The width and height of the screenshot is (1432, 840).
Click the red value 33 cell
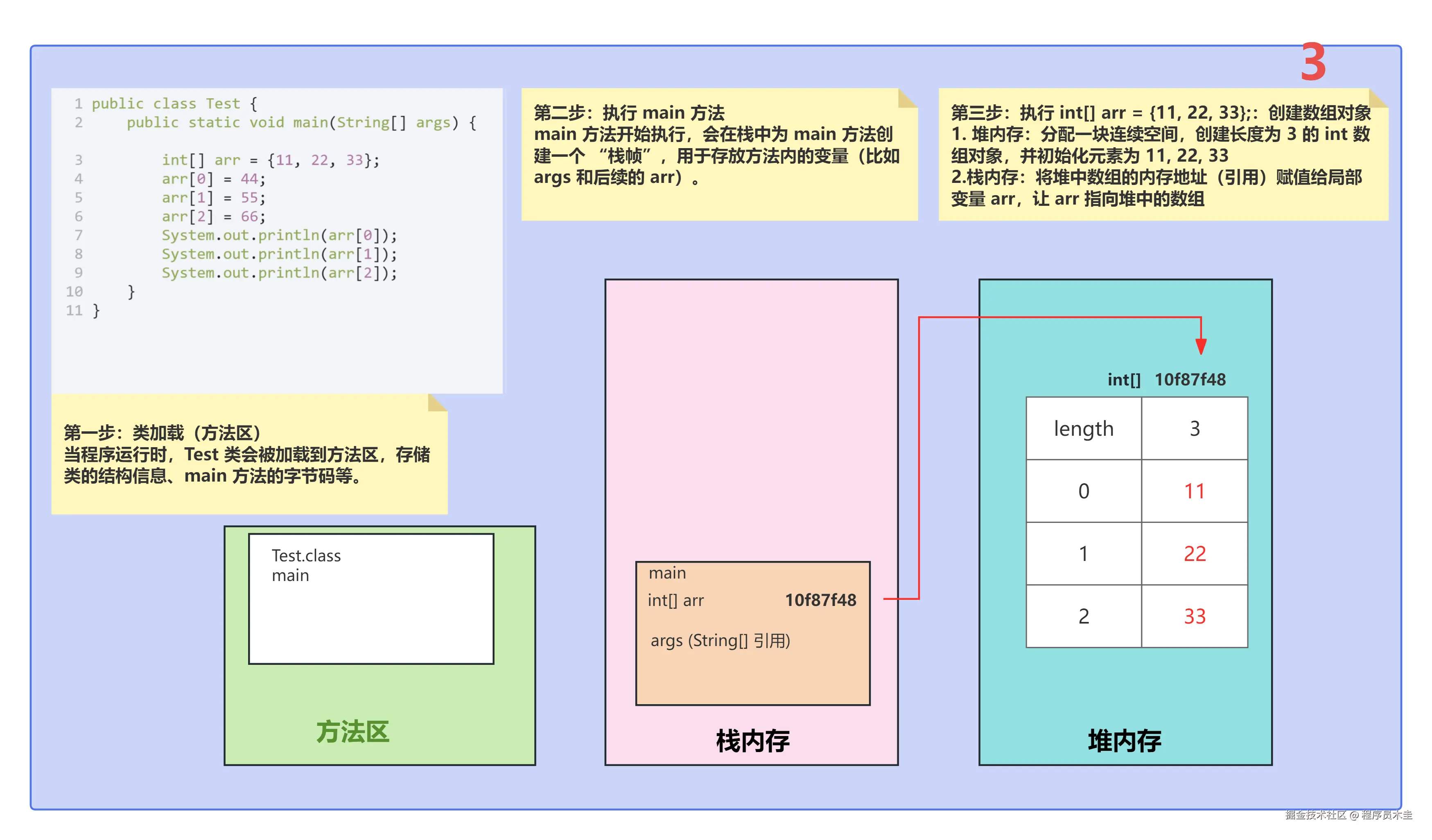1195,616
